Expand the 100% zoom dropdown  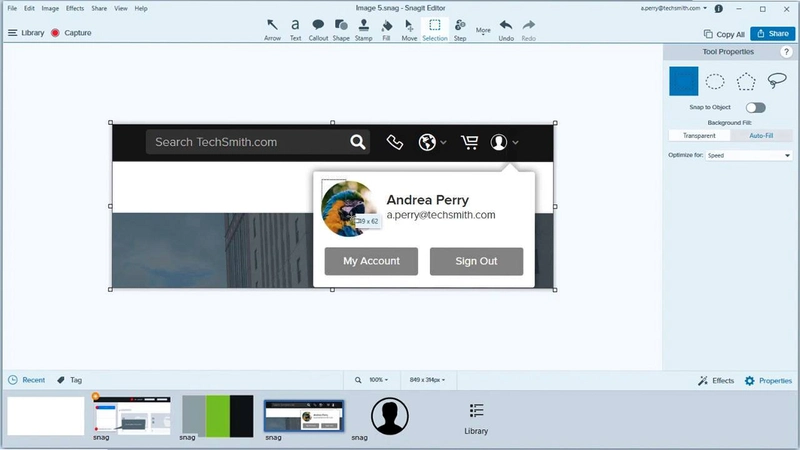tap(378, 380)
